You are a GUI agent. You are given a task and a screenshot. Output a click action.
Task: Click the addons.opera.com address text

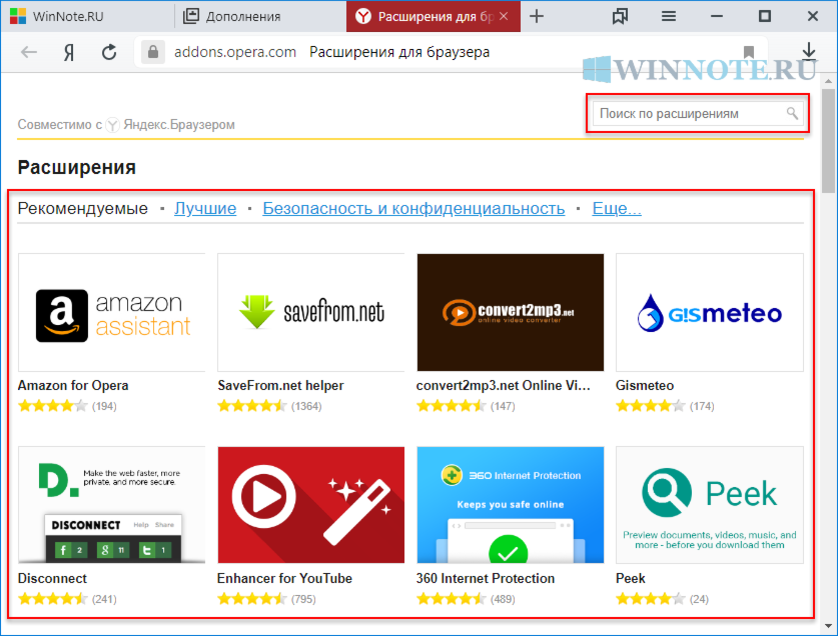pos(235,52)
